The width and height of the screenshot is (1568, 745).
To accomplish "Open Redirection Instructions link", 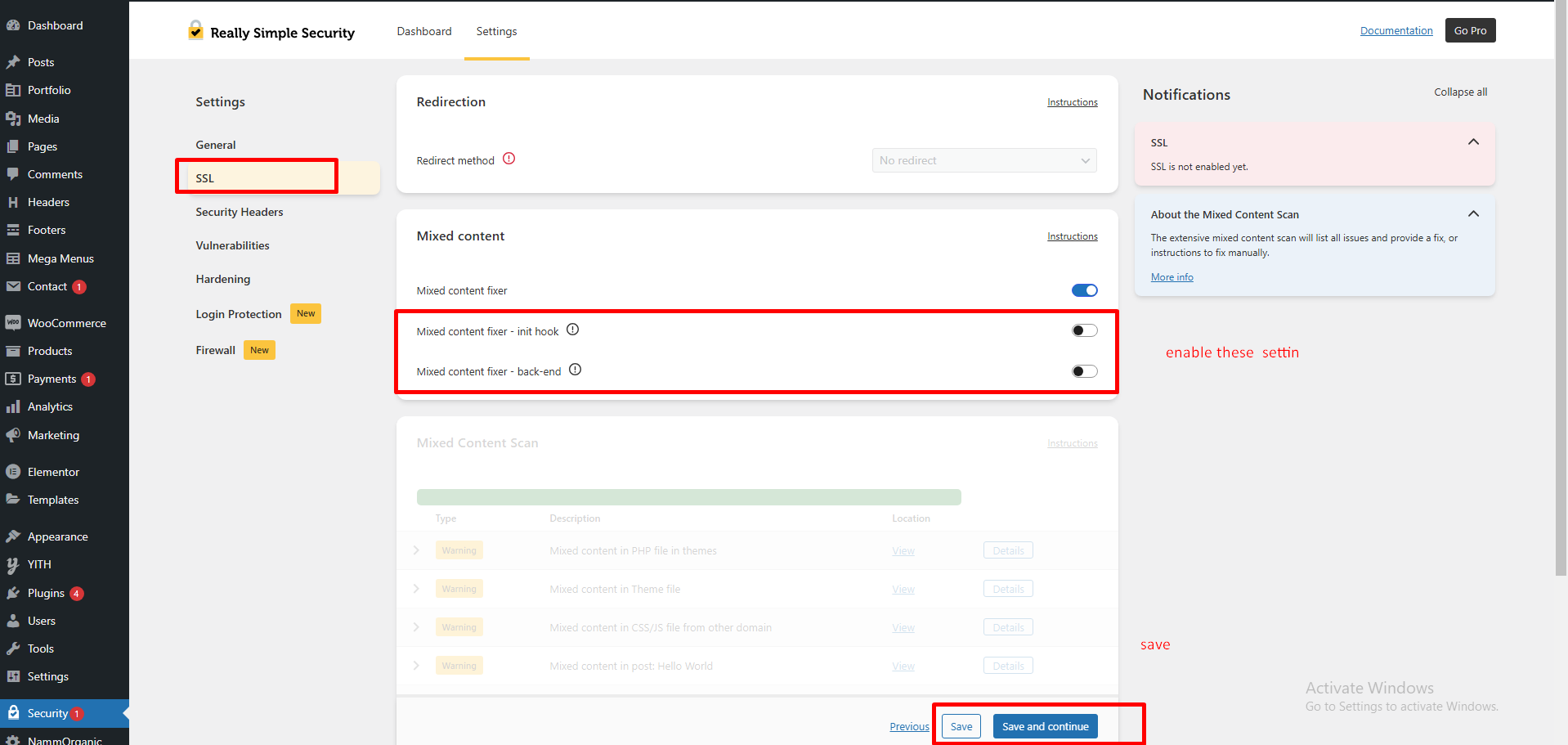I will [1073, 102].
